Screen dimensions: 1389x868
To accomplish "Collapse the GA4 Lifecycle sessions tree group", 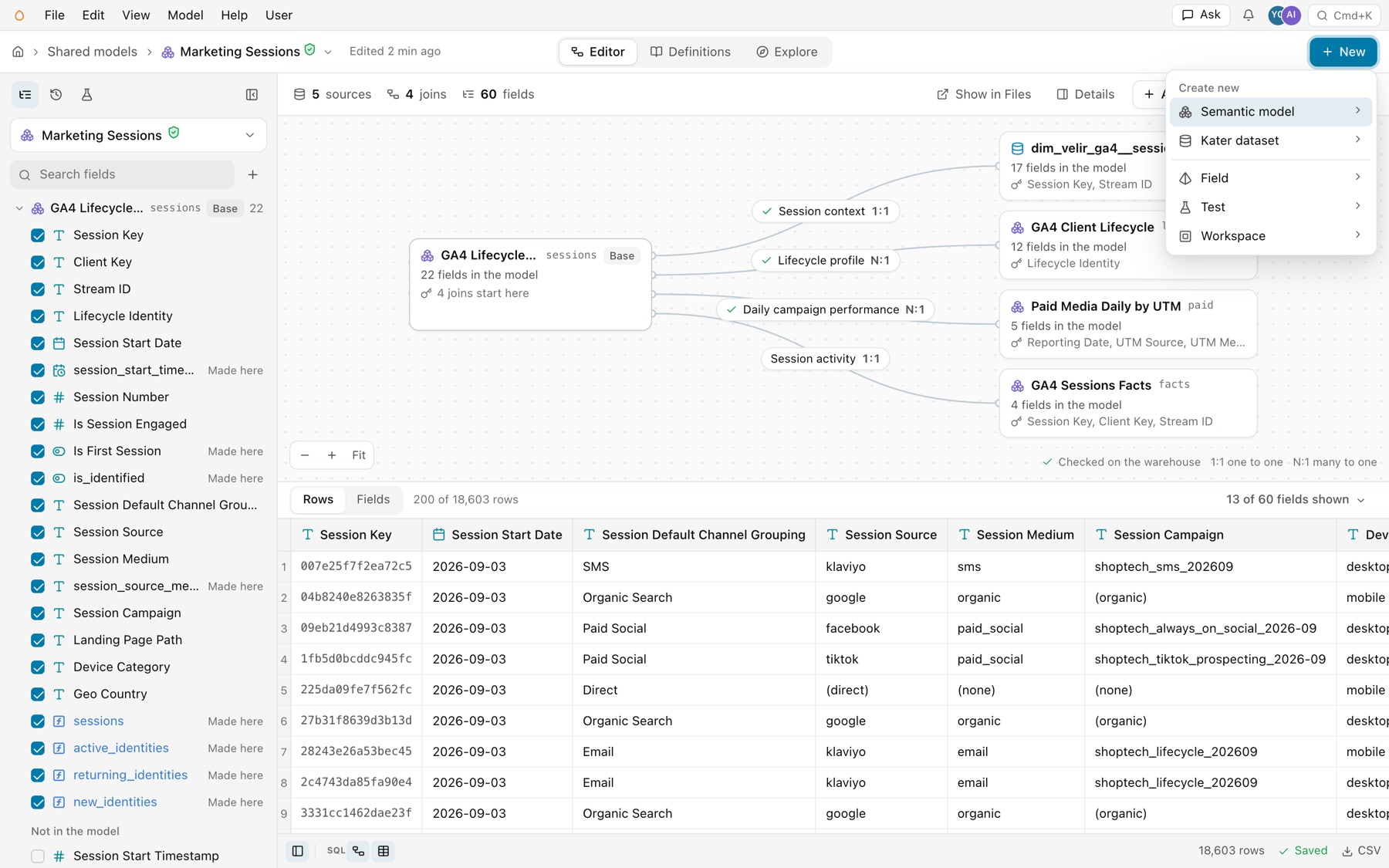I will tap(19, 208).
